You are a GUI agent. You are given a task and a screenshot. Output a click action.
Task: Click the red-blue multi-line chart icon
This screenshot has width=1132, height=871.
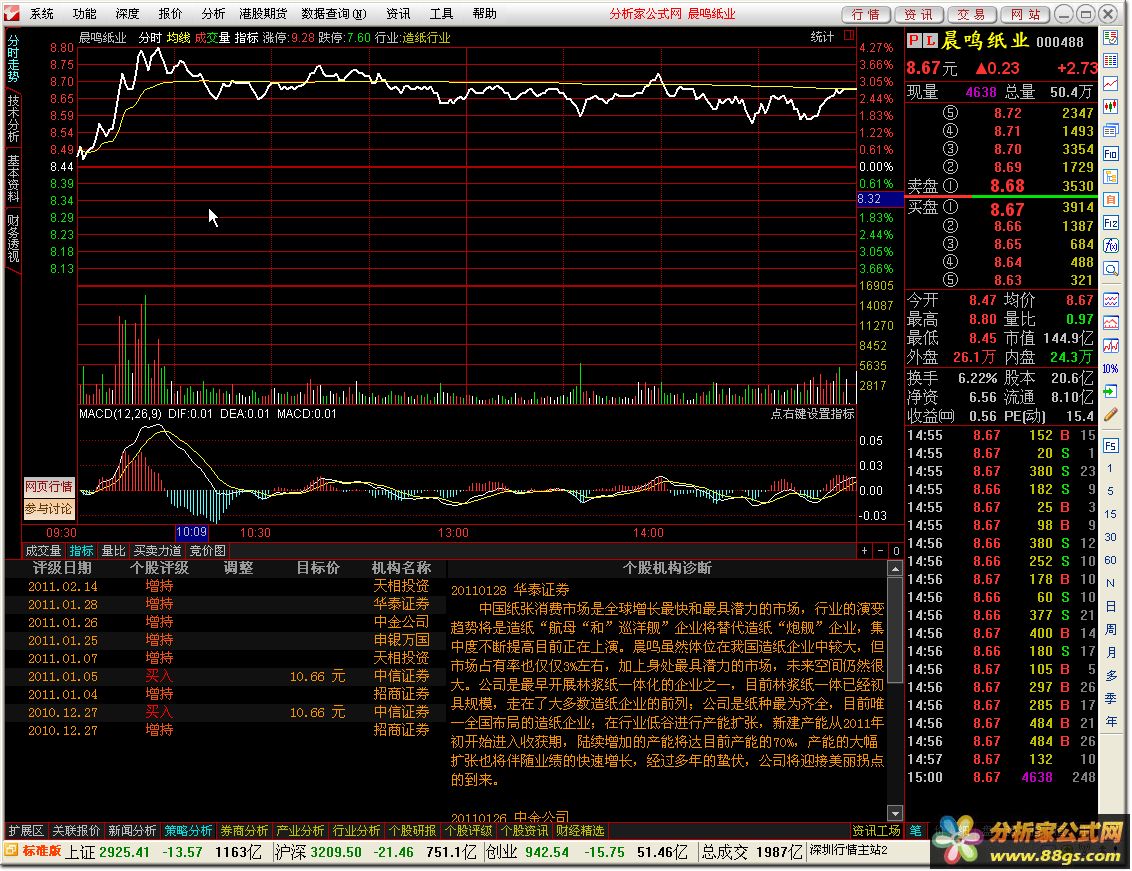point(1111,346)
